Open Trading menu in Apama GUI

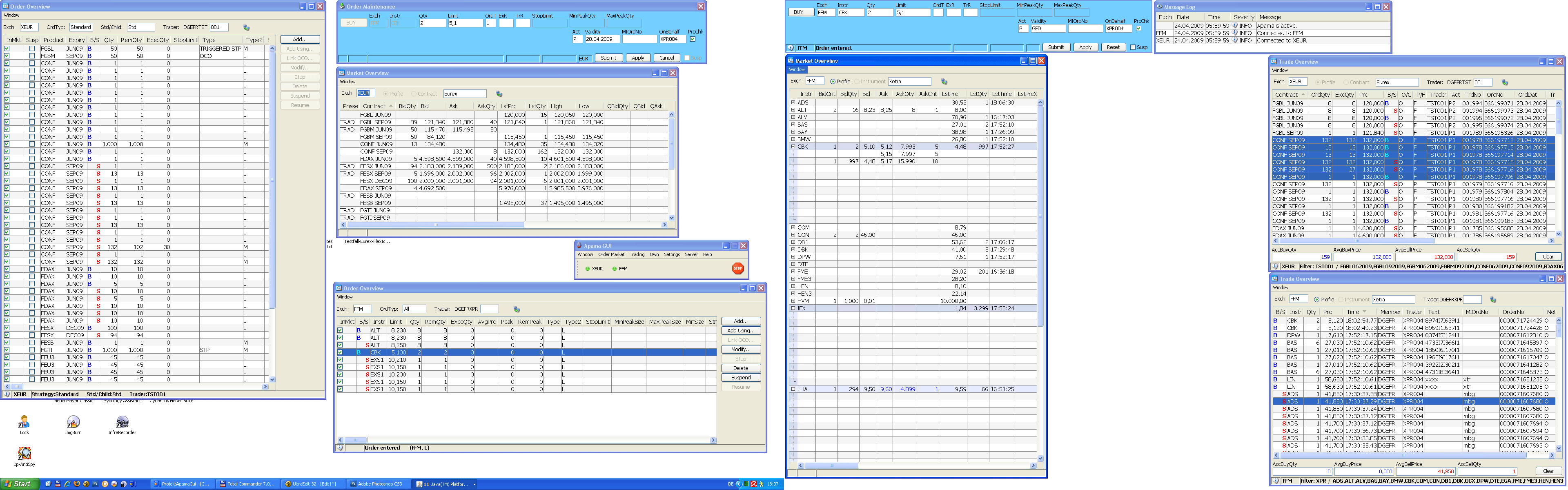[637, 254]
